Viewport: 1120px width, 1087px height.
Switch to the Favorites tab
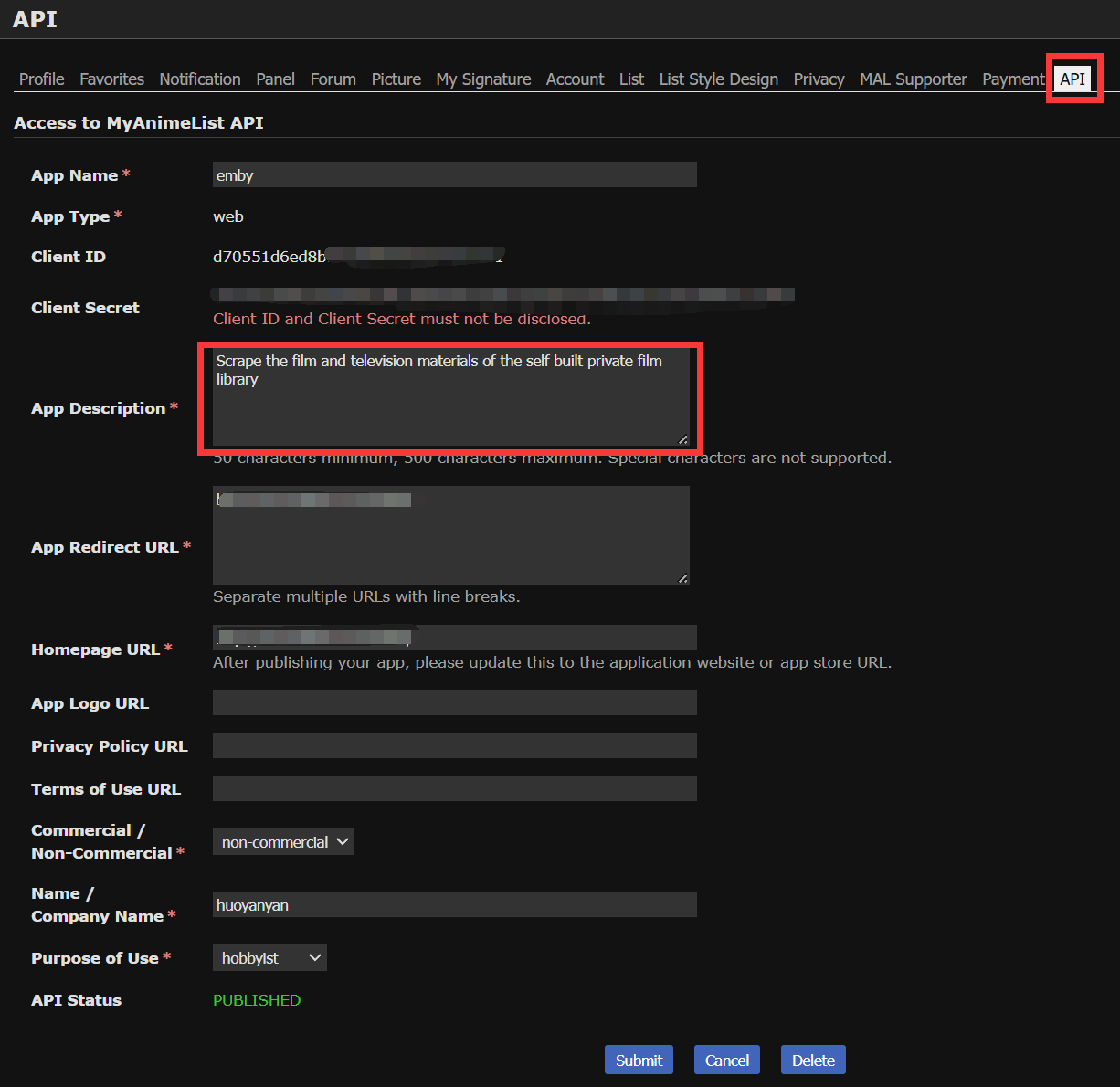click(111, 79)
